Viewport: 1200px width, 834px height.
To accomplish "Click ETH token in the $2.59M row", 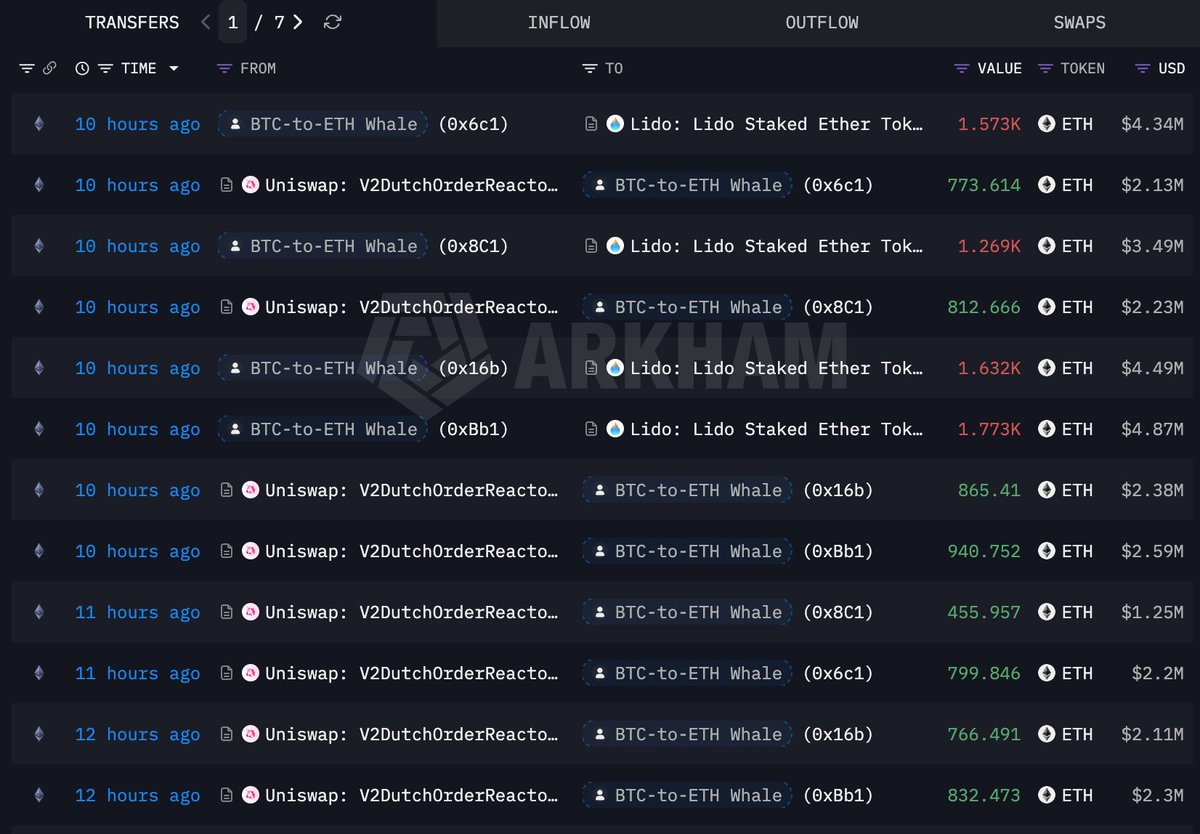I will pyautogui.click(x=1066, y=551).
